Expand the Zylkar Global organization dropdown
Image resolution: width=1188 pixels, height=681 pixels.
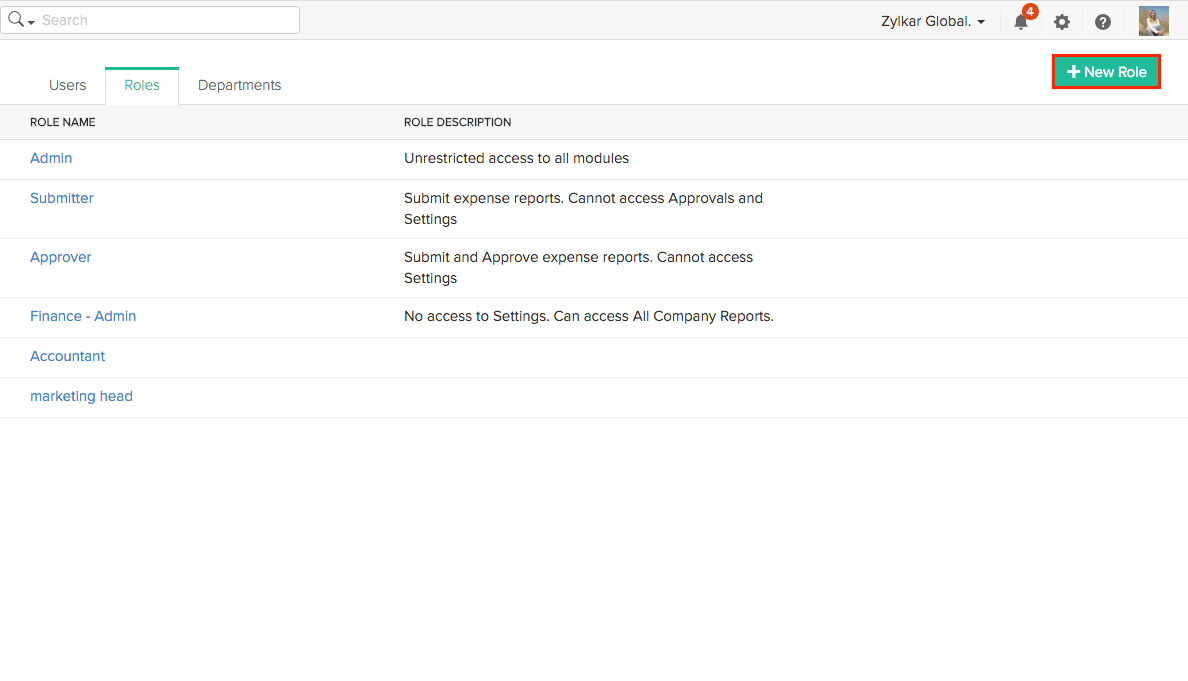(933, 21)
